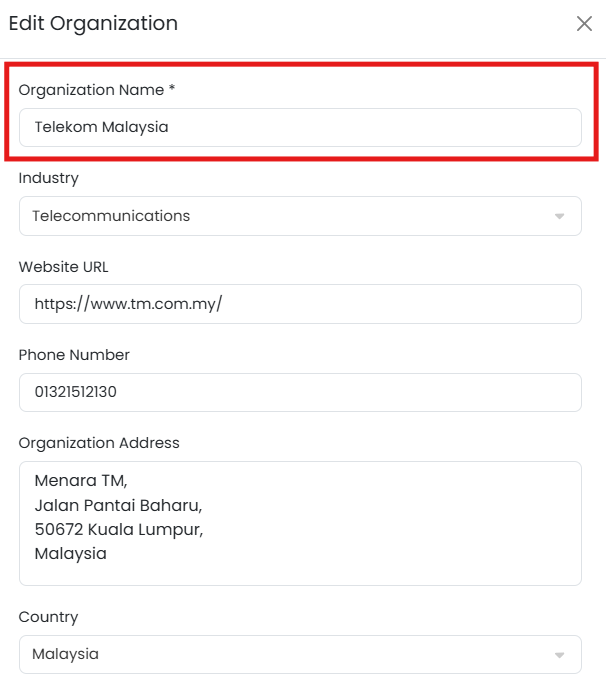Click the Website URL label
Image resolution: width=606 pixels, height=681 pixels.
coord(63,267)
